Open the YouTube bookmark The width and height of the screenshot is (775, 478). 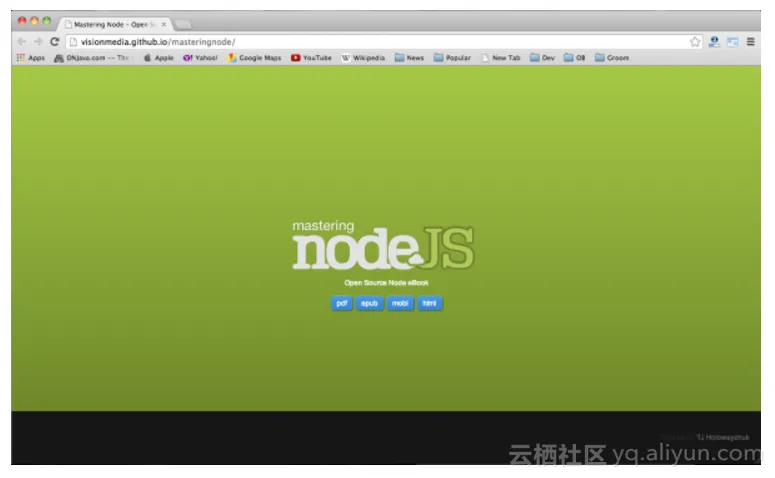[311, 58]
